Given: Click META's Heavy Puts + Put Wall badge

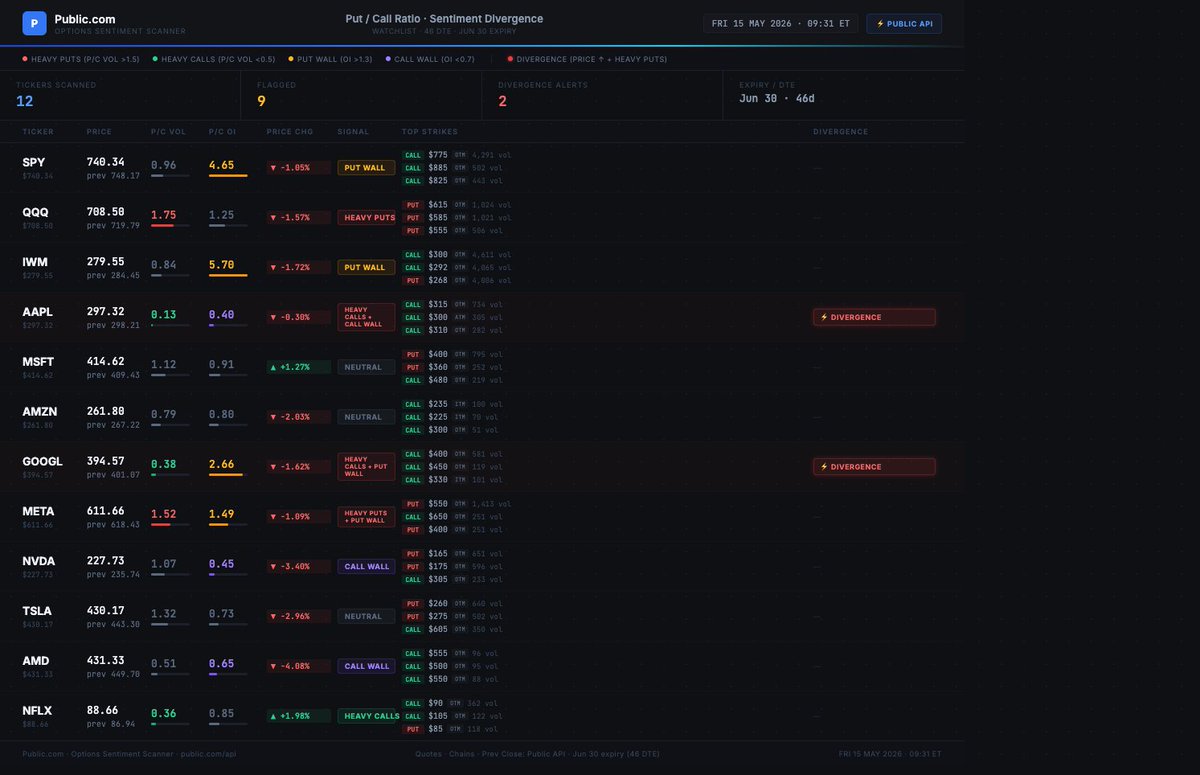Looking at the screenshot, I should [x=366, y=516].
